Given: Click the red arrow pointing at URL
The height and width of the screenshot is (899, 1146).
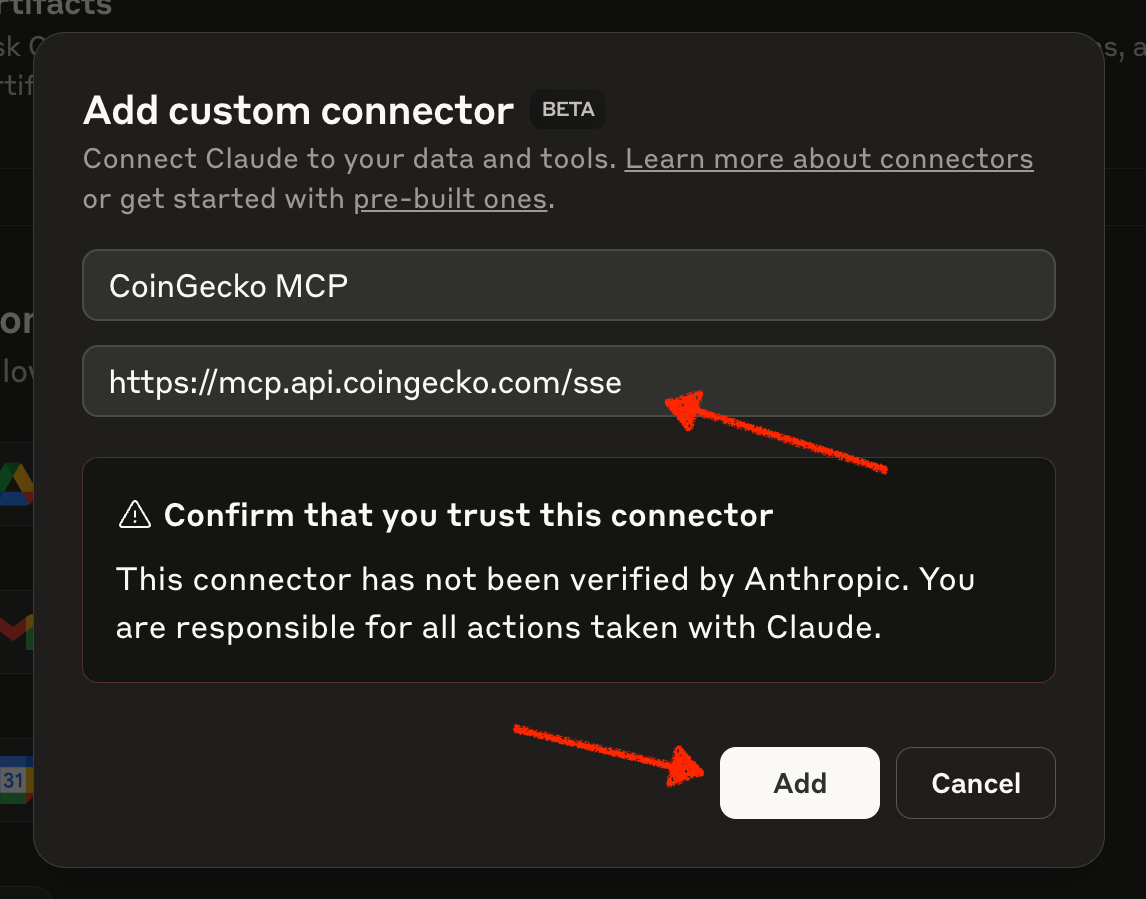Looking at the screenshot, I should (x=775, y=430).
